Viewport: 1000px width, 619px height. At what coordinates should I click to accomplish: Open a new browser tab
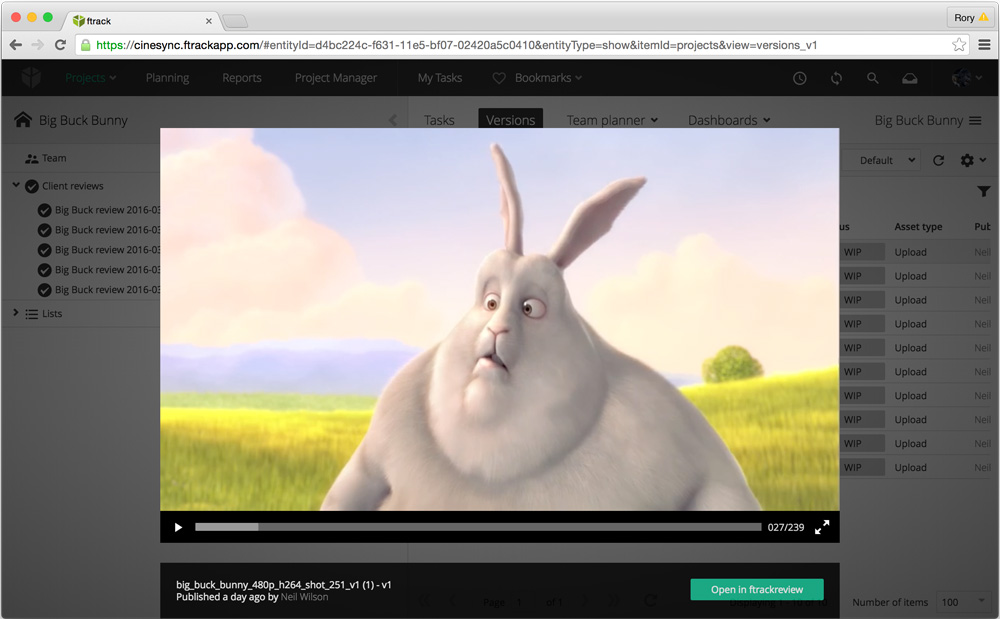pyautogui.click(x=235, y=22)
